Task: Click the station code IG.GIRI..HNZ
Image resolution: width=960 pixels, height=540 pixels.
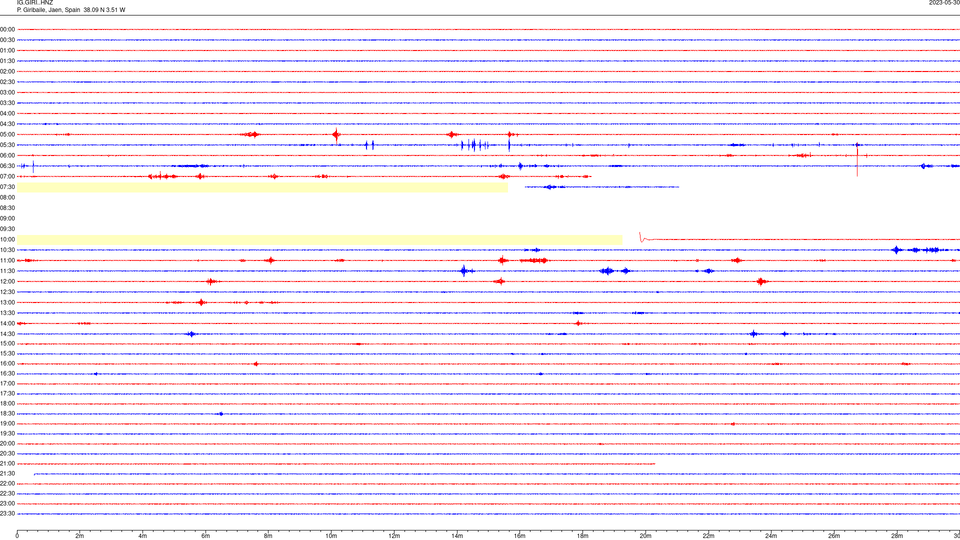Action: pyautogui.click(x=35, y=3)
